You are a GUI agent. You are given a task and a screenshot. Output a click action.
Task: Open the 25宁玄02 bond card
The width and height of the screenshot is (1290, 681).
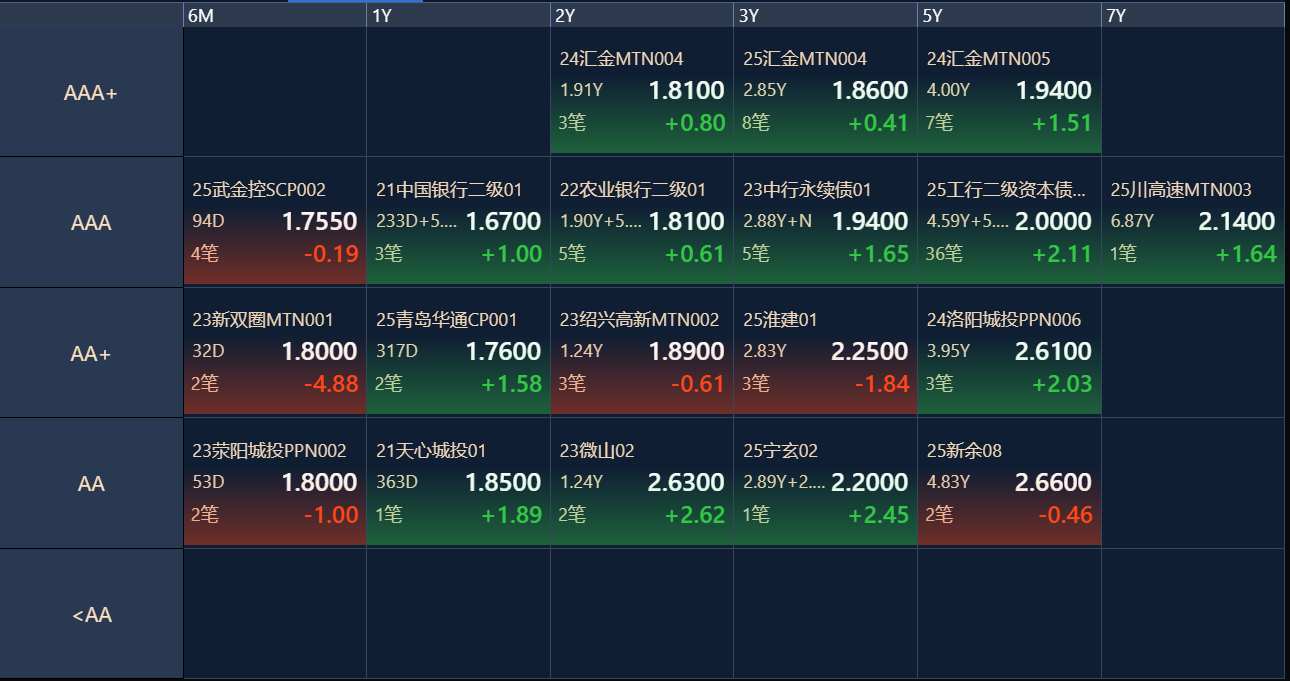coord(826,483)
